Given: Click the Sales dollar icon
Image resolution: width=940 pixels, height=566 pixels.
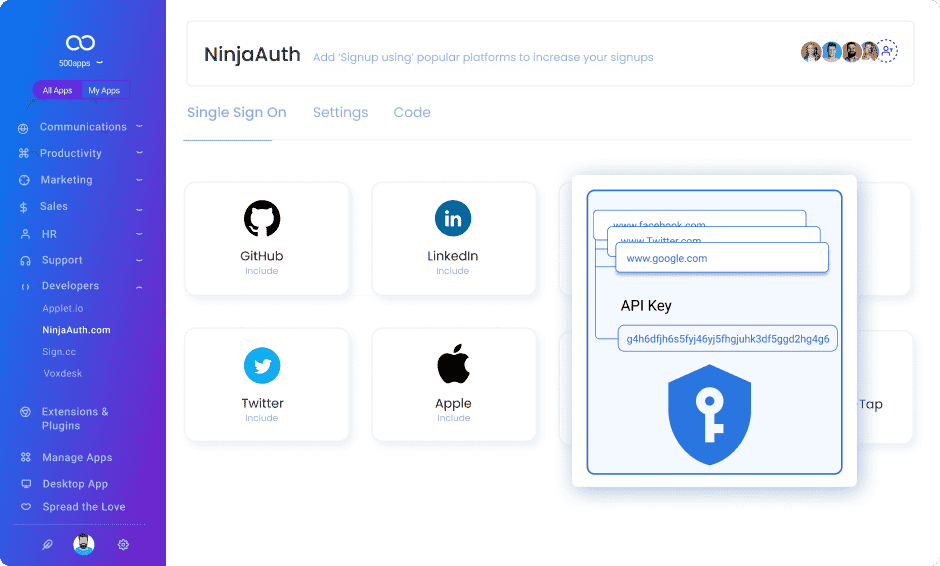Looking at the screenshot, I should [x=23, y=207].
